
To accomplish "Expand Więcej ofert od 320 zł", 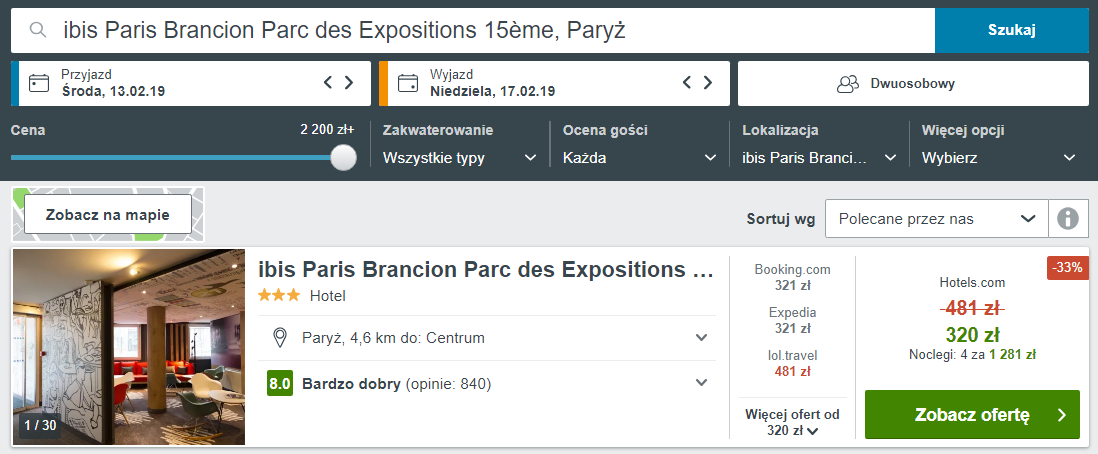I will pos(792,422).
